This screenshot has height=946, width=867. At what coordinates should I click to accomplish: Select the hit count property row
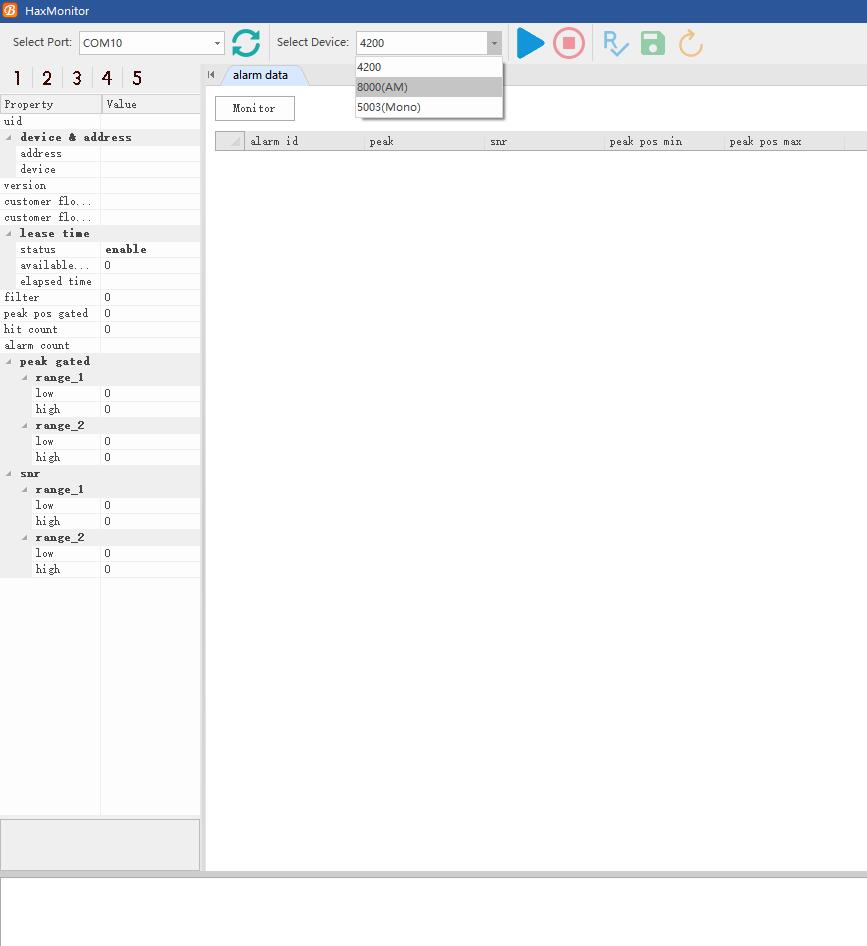(x=100, y=329)
